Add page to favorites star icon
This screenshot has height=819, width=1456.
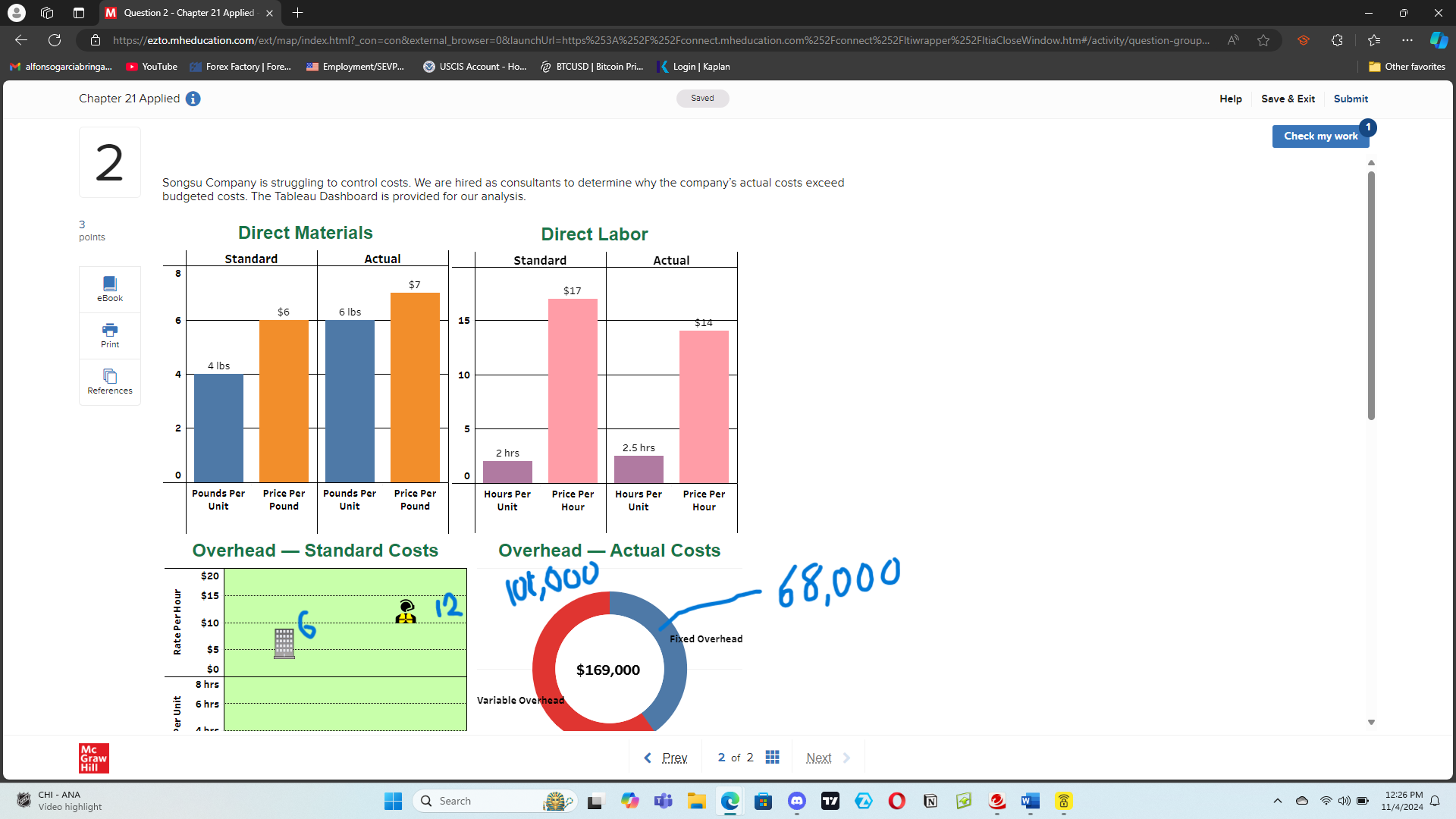pyautogui.click(x=1263, y=40)
